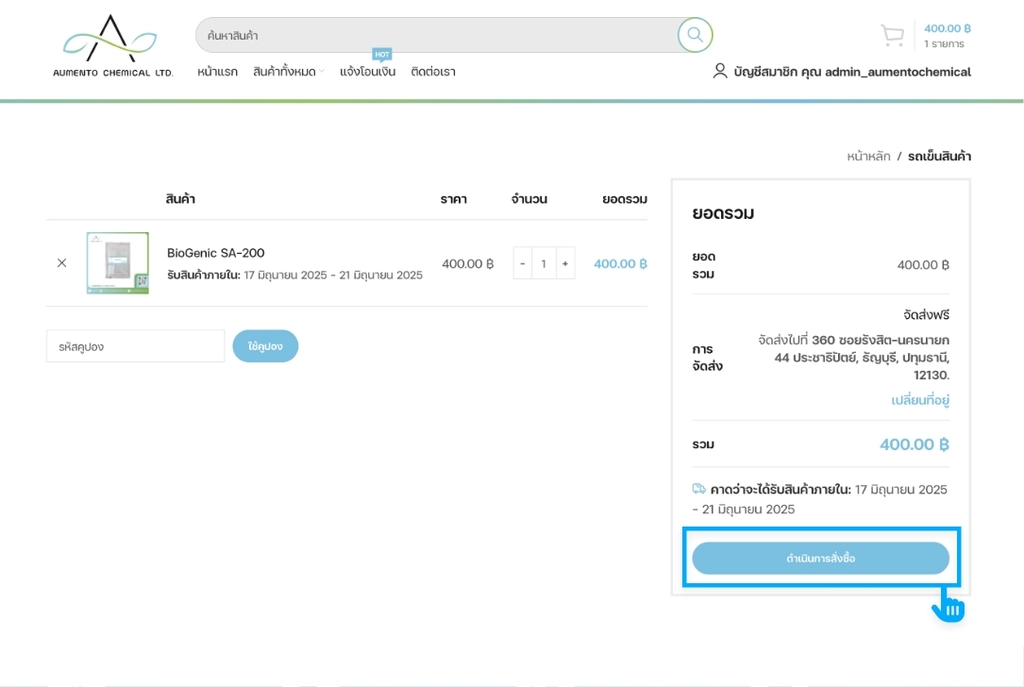Click the user account icon

click(x=720, y=71)
